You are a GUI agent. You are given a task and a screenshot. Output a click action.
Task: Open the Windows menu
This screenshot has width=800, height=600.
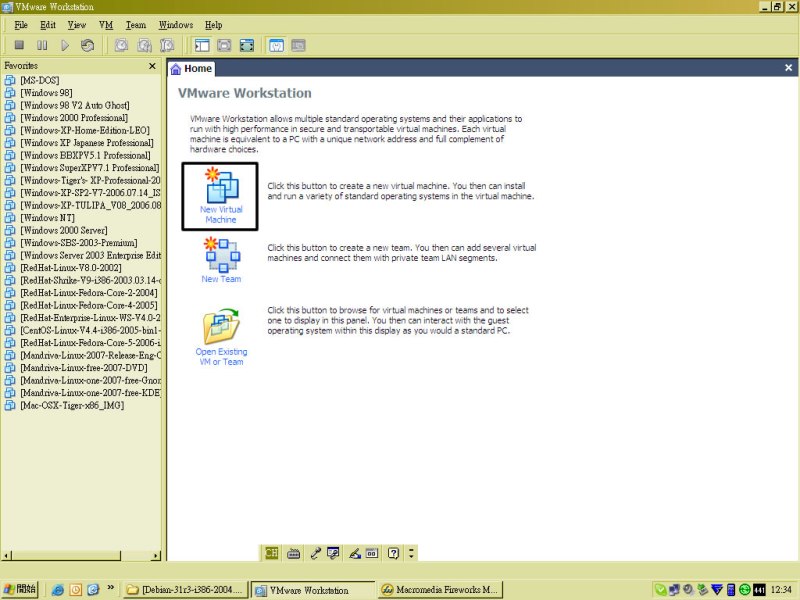pos(176,25)
